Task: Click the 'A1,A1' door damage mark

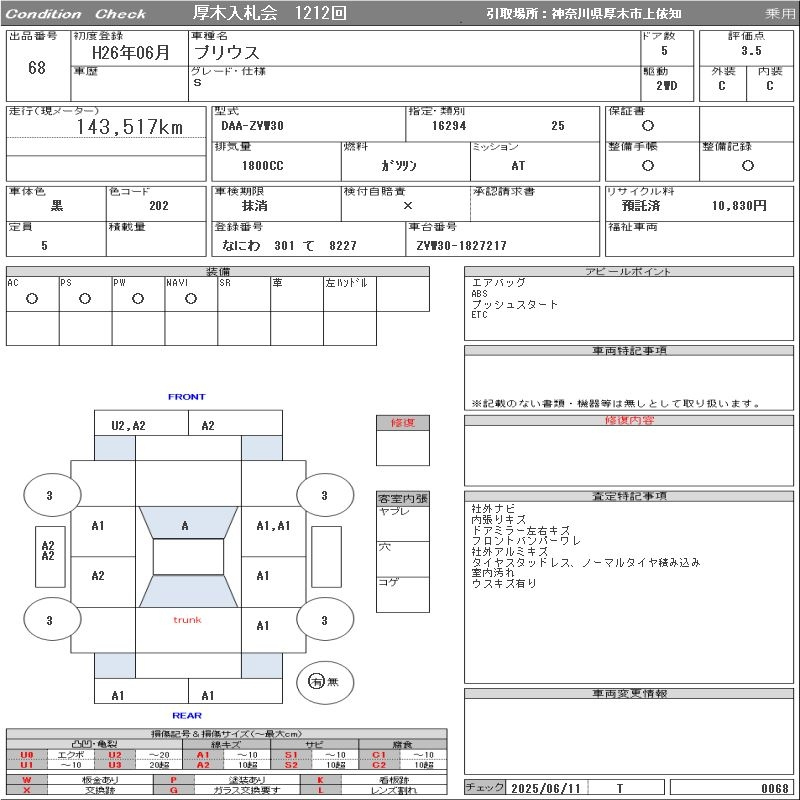Action: (273, 526)
